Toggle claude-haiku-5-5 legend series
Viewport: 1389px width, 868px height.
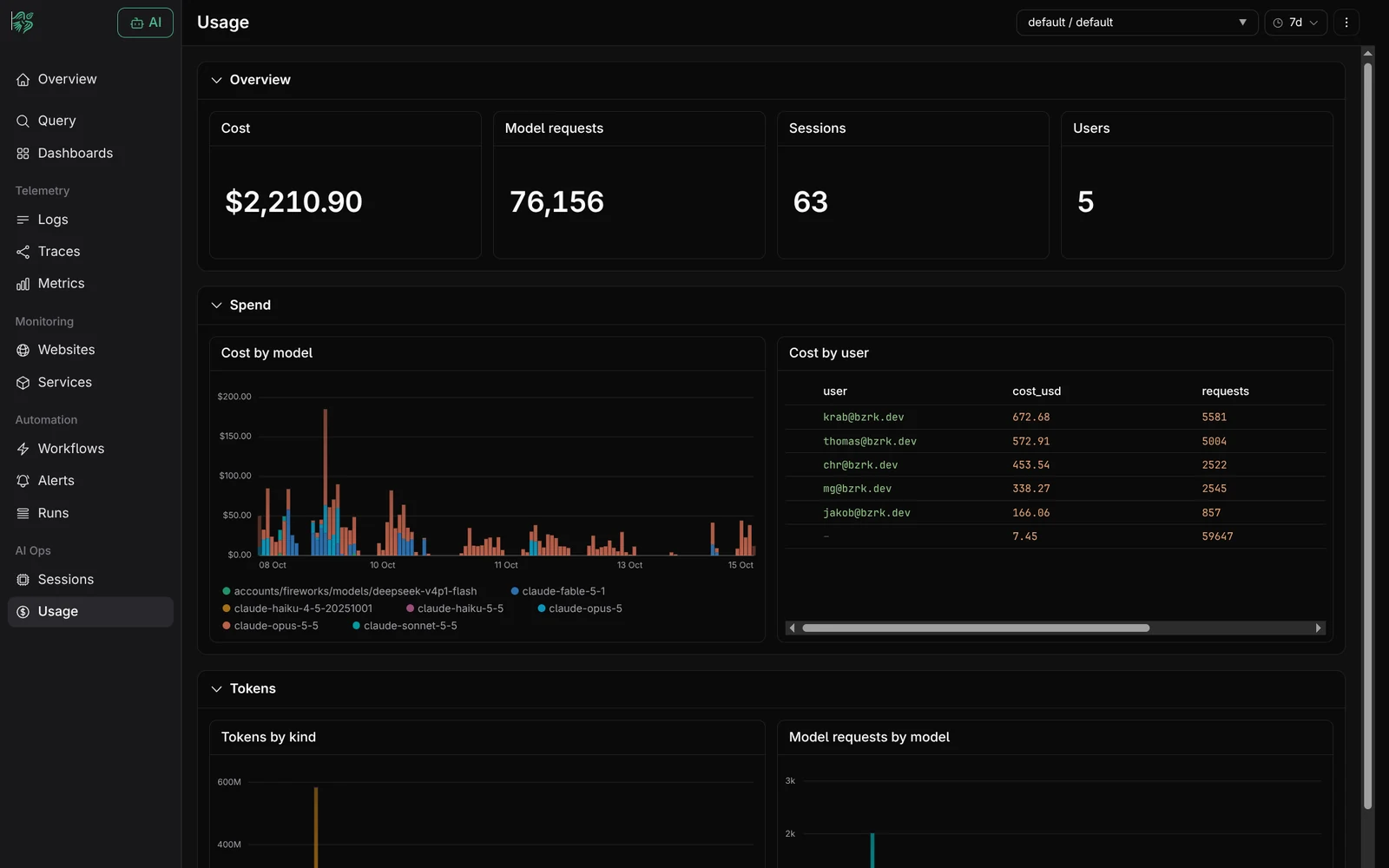pos(455,608)
